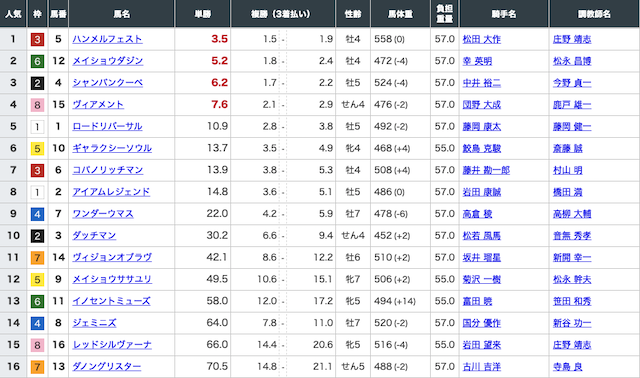
Task: Open horse page for ロードリバーサル
Action: pyautogui.click(x=107, y=126)
